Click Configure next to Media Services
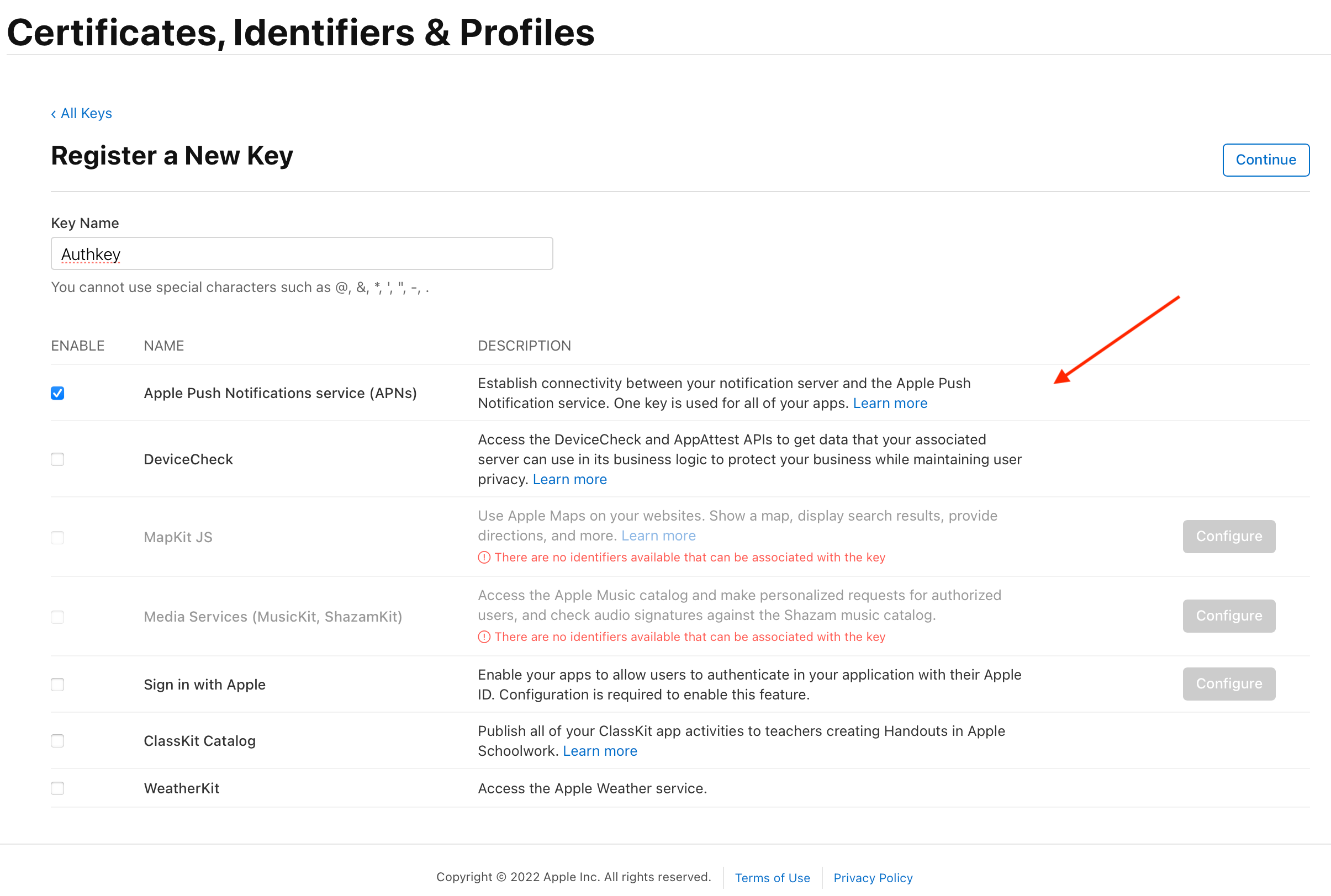 pyautogui.click(x=1229, y=616)
